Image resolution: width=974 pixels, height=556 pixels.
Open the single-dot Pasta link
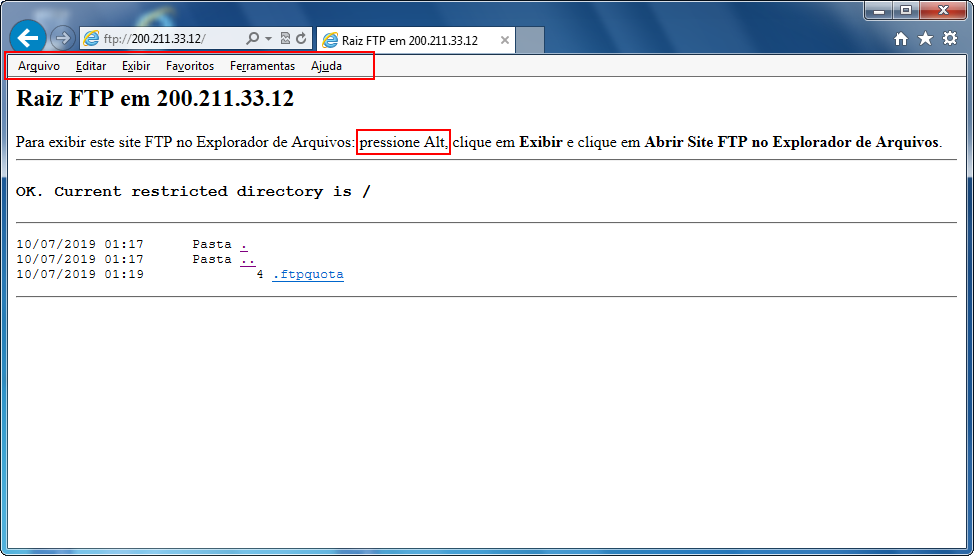244,244
